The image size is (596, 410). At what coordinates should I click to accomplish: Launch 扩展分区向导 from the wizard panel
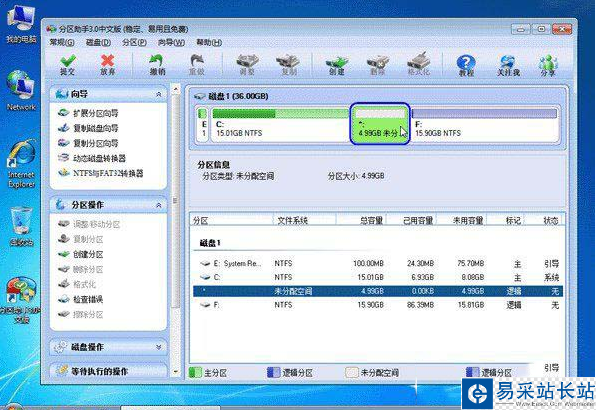[x=88, y=113]
